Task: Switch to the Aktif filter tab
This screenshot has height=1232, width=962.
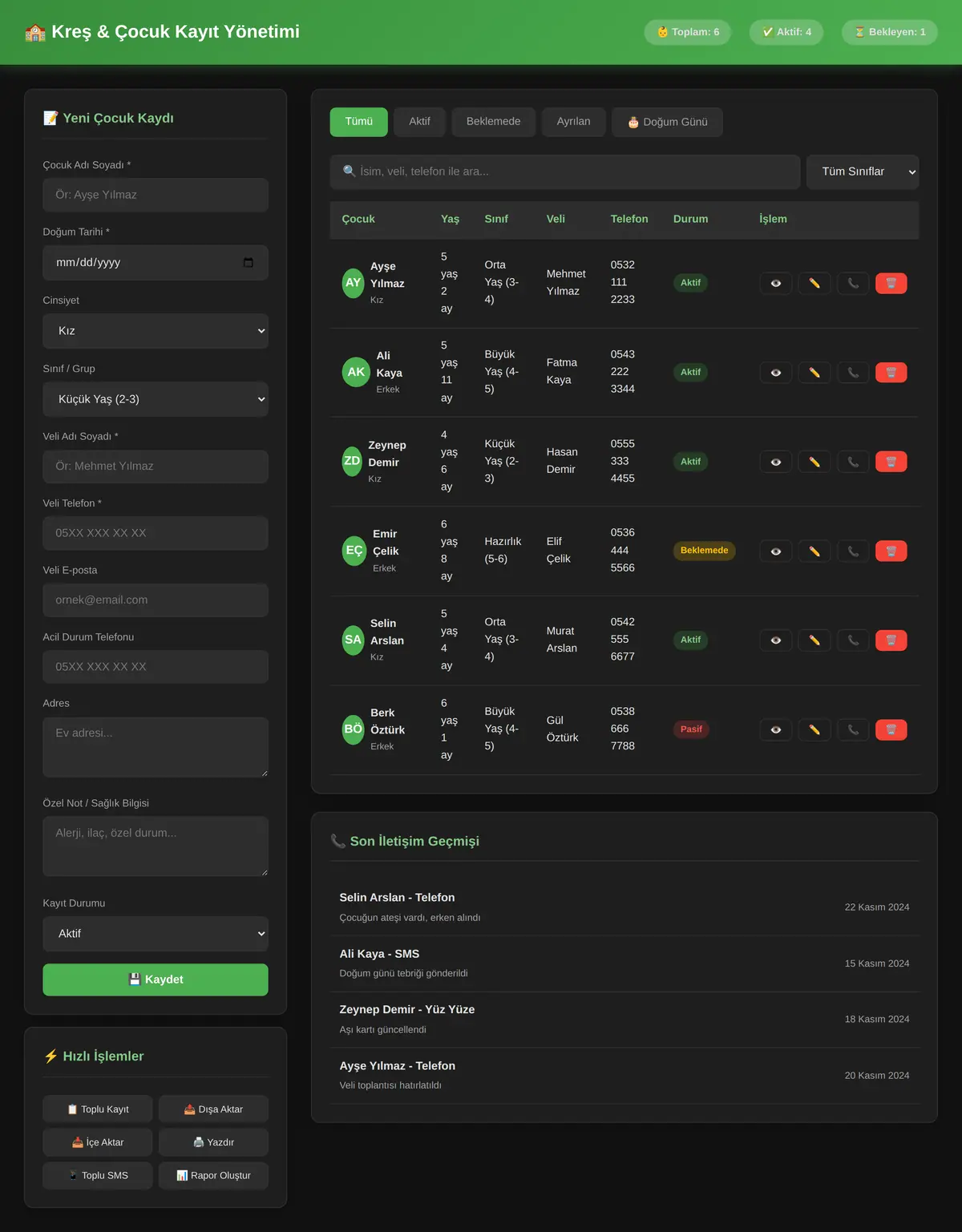Action: coord(419,122)
